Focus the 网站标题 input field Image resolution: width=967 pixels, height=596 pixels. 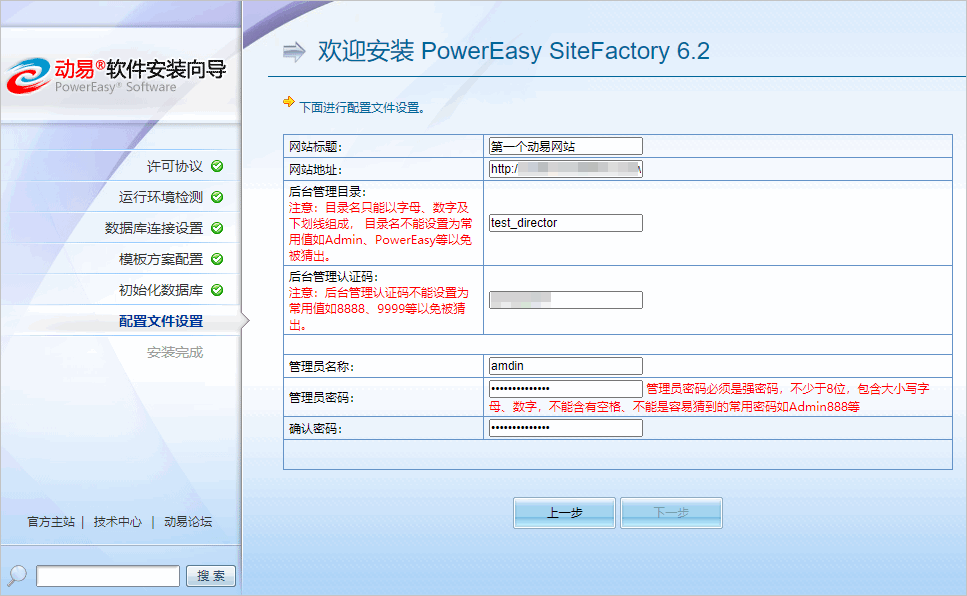pos(566,146)
